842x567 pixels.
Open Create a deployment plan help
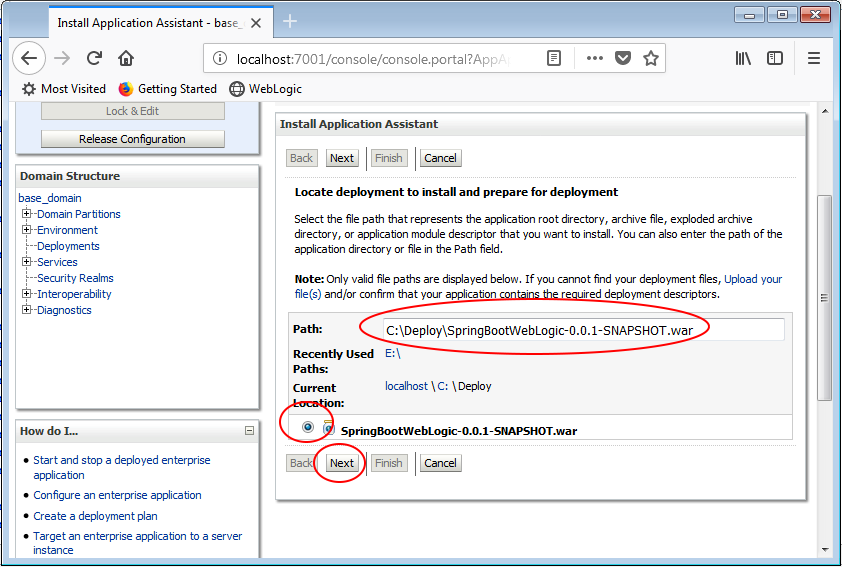click(x=96, y=516)
